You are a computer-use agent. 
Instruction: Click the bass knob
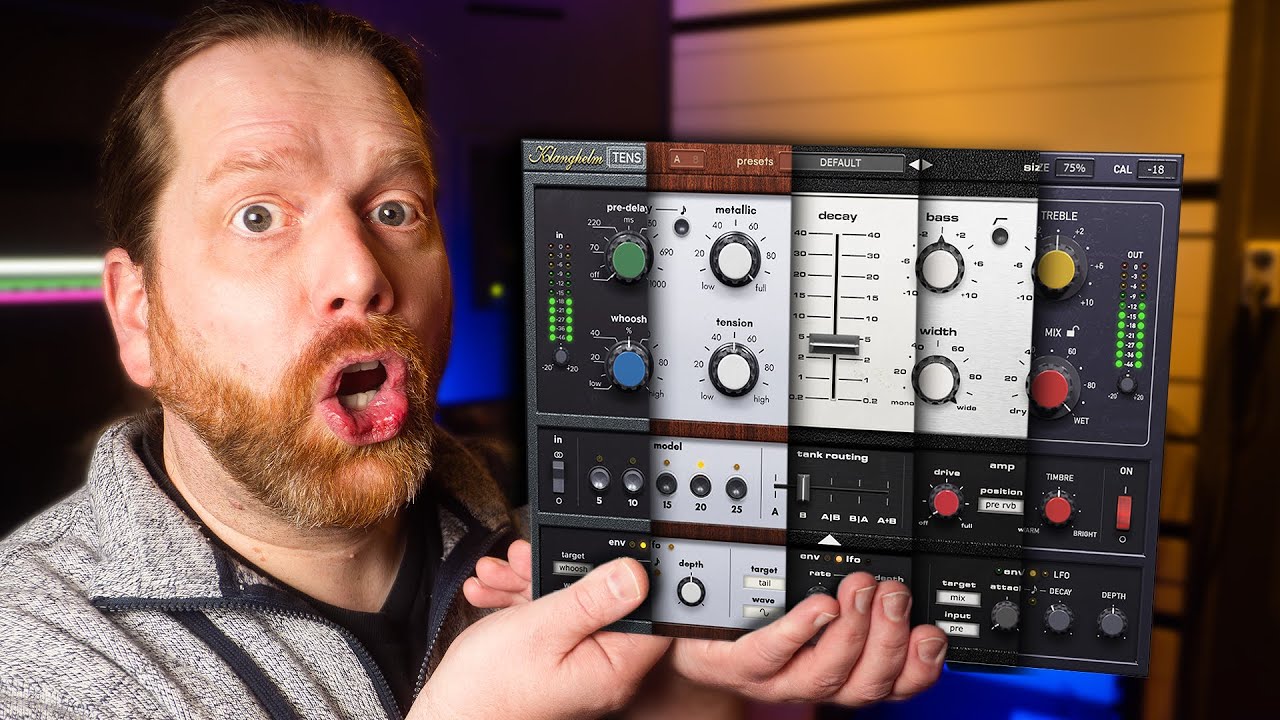pyautogui.click(x=940, y=268)
